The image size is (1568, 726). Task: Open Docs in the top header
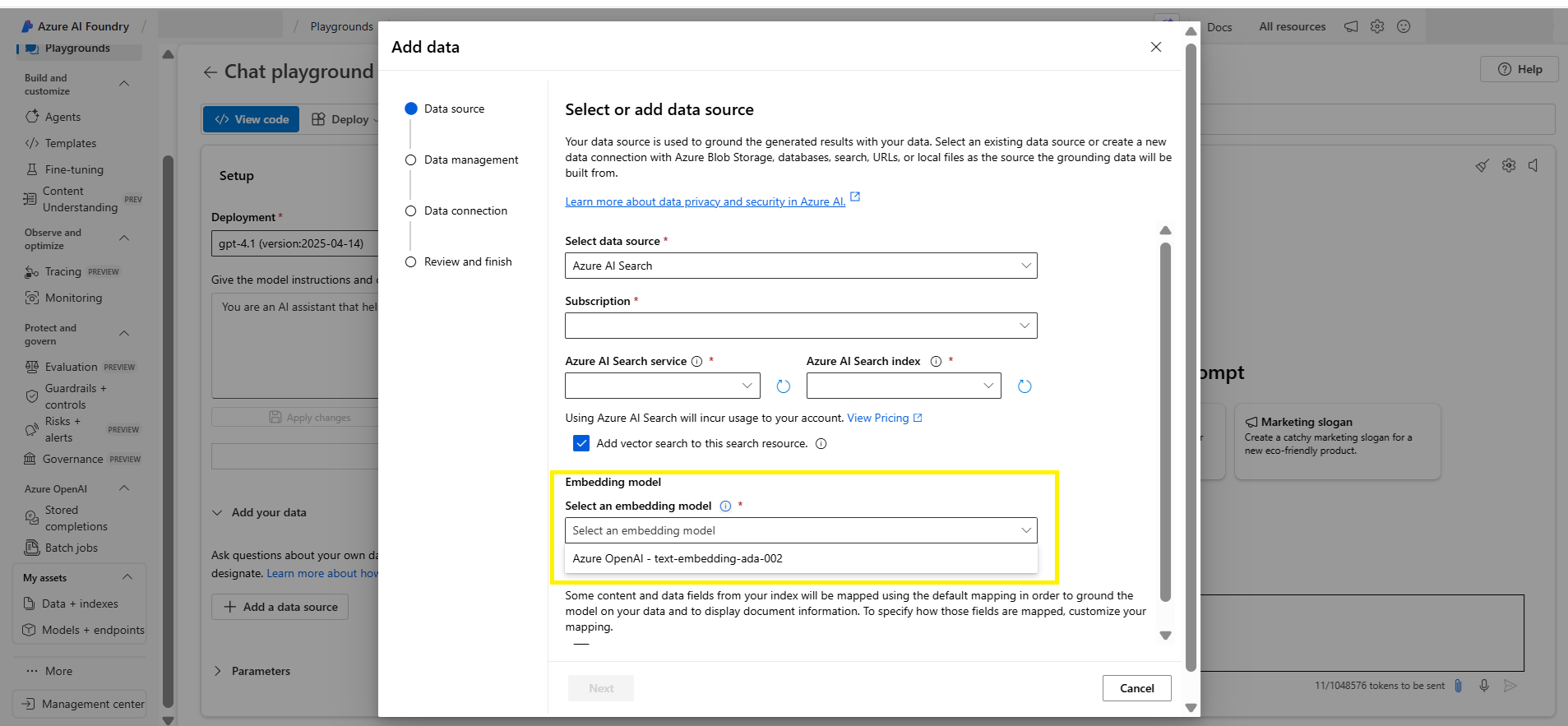tap(1219, 27)
